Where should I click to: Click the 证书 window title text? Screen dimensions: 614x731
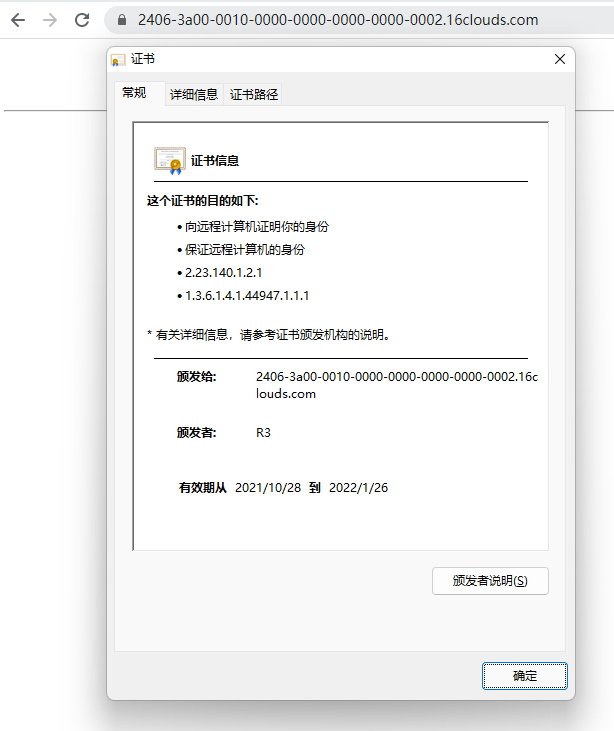pos(143,59)
